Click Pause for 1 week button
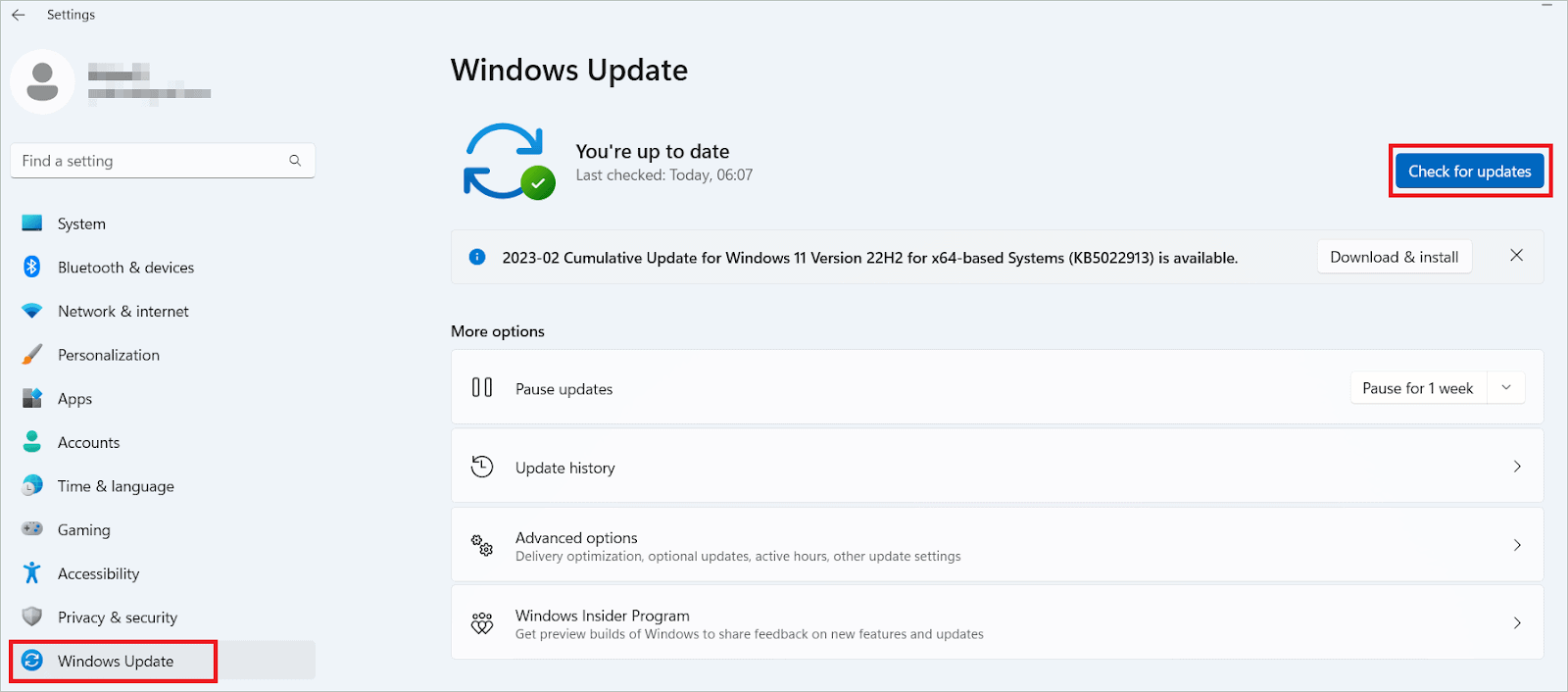The image size is (1568, 692). [x=1418, y=388]
